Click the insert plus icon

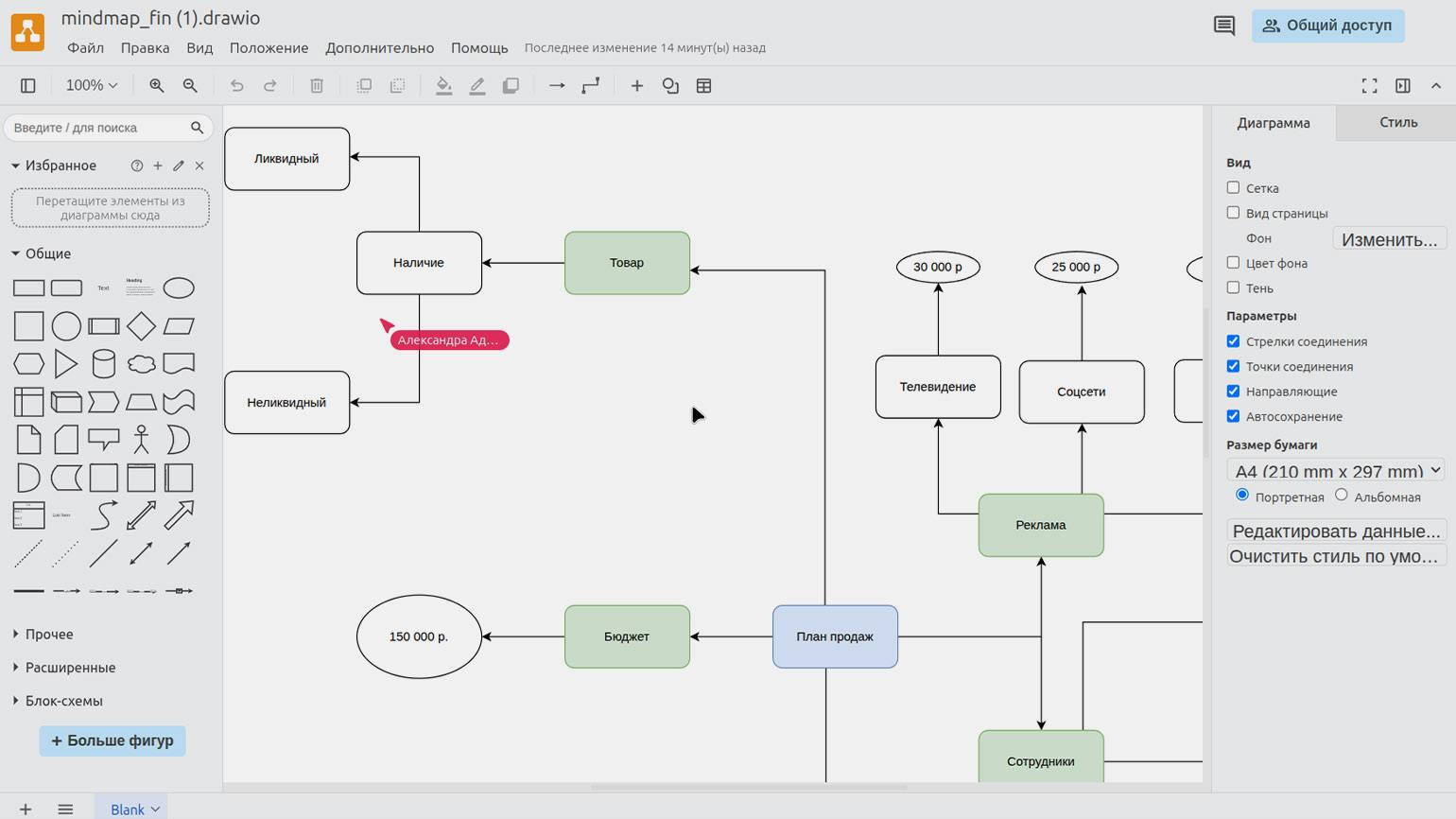[x=637, y=86]
